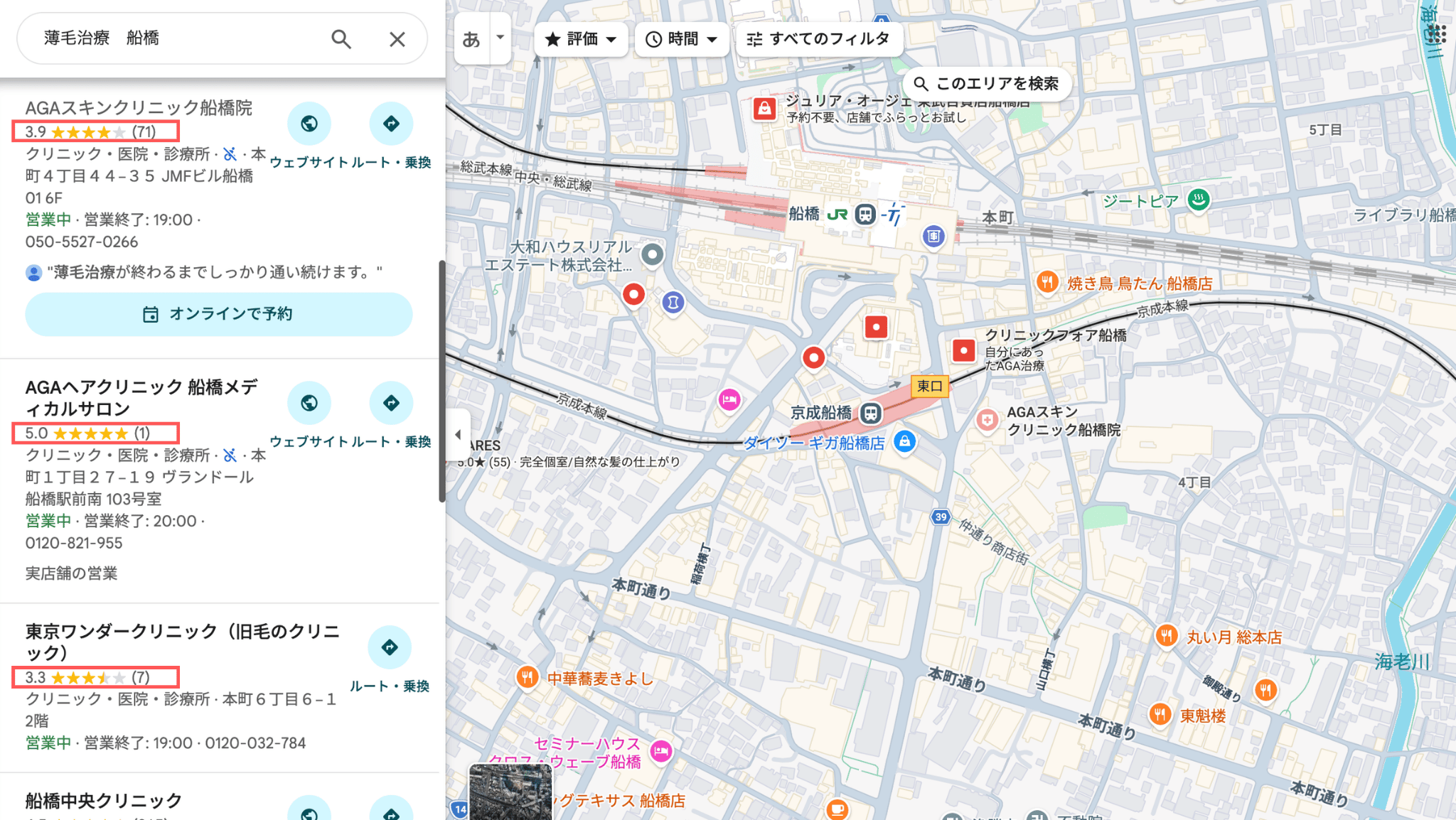The image size is (1456, 820).
Task: Collapse the side panel with arrow
Action: pos(458,434)
